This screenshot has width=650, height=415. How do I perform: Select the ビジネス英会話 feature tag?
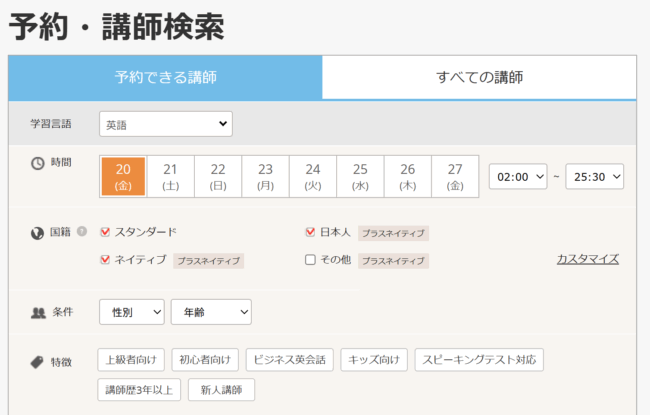click(290, 360)
